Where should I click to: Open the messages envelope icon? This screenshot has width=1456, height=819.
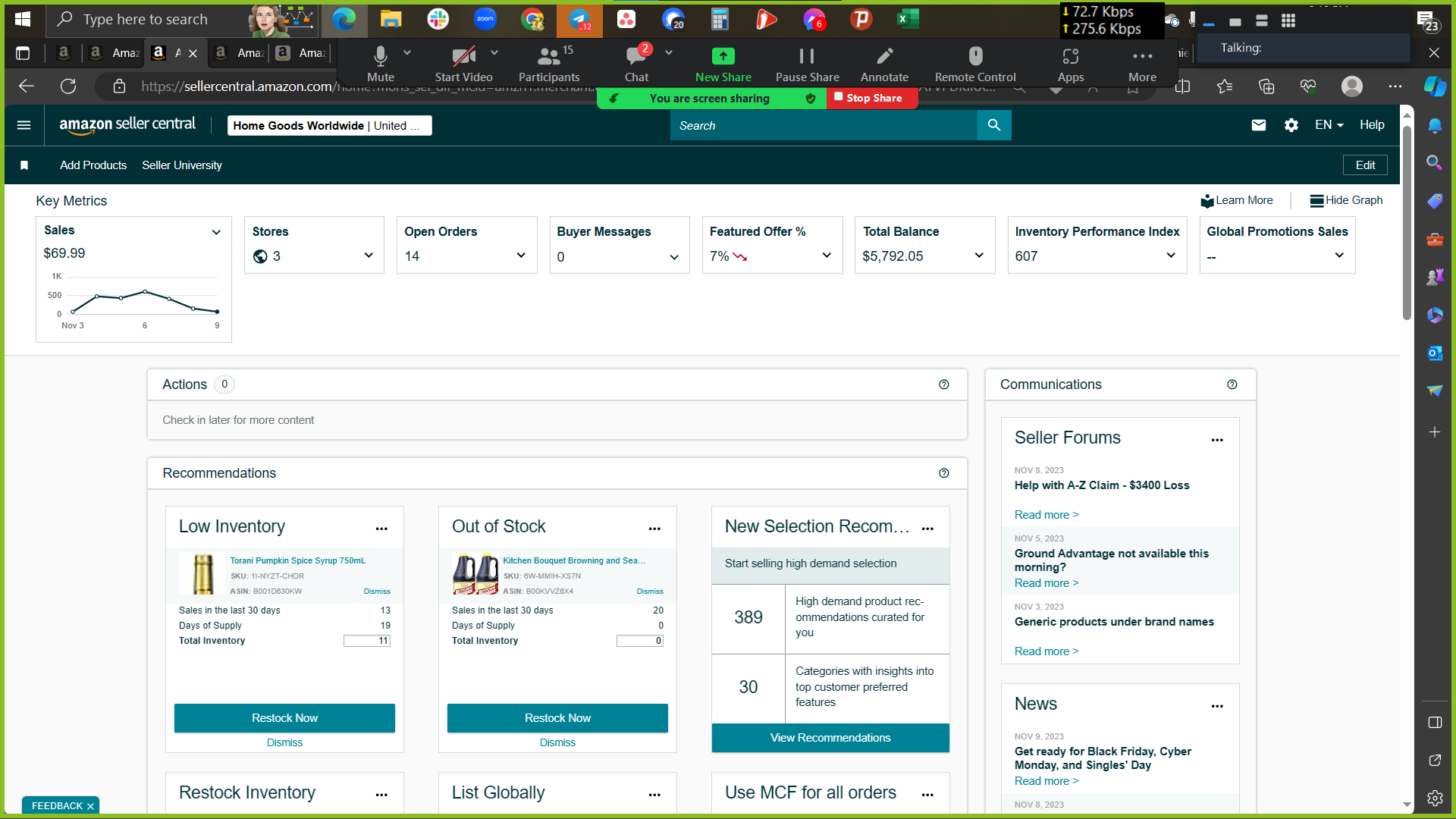pyautogui.click(x=1259, y=125)
